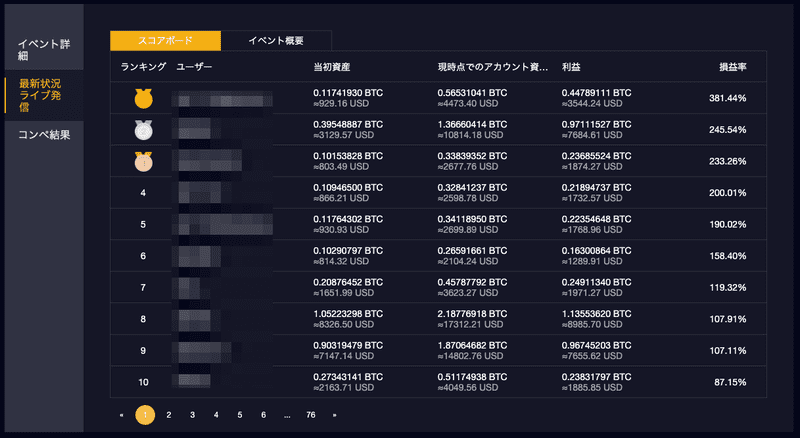The width and height of the screenshot is (800, 438).
Task: Click profit value 1.13553620 BTC
Action: coord(596,314)
